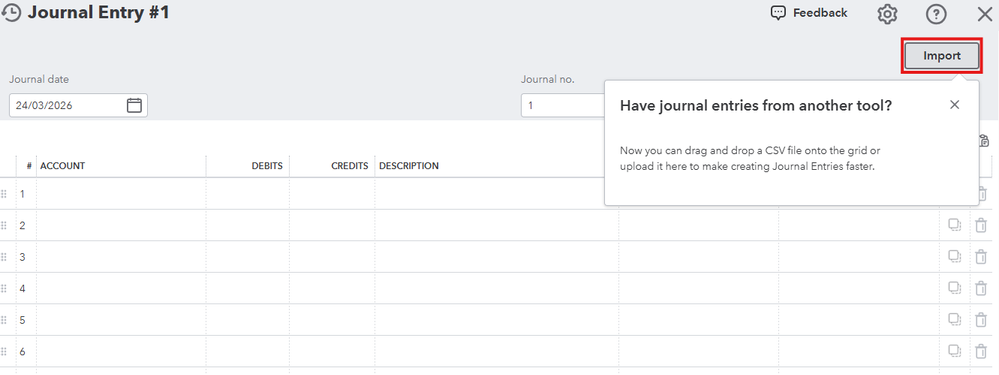The height and width of the screenshot is (375, 999).
Task: Click the Description cell in row 6
Action: click(x=496, y=351)
